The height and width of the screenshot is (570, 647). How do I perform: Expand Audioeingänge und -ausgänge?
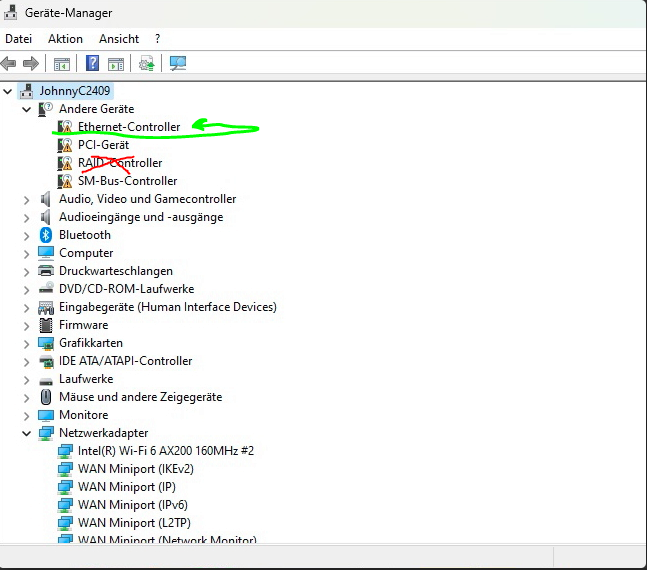[26, 218]
